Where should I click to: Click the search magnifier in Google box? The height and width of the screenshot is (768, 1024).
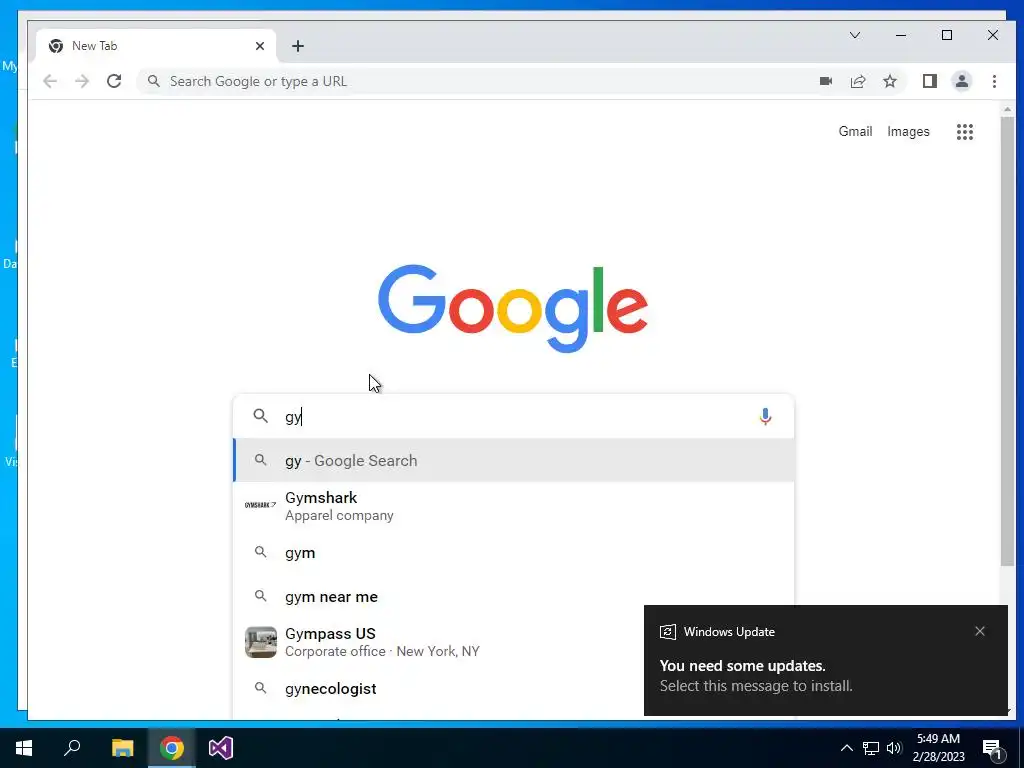261,416
